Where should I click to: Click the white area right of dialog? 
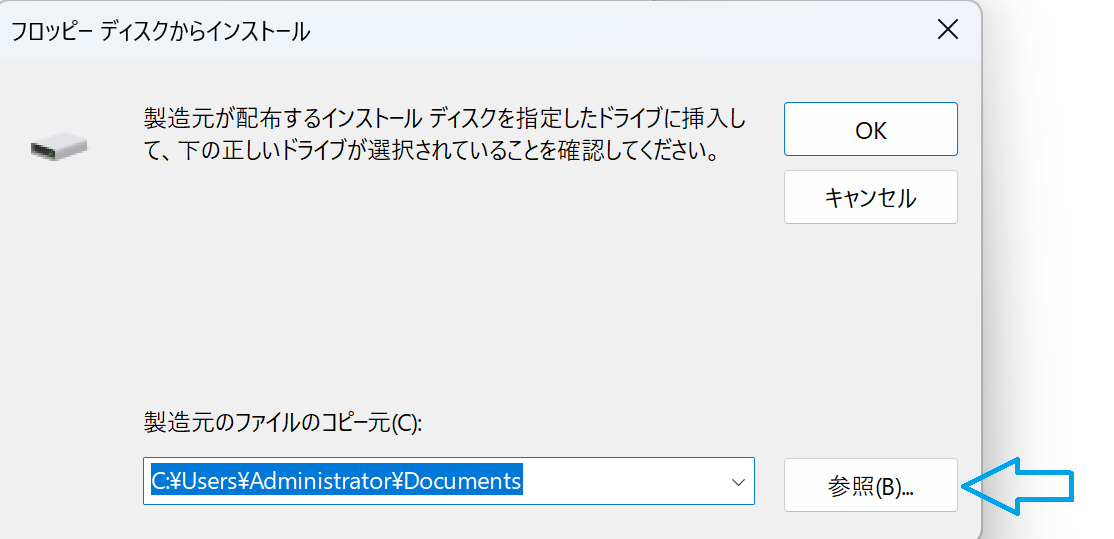pyautogui.click(x=1050, y=250)
